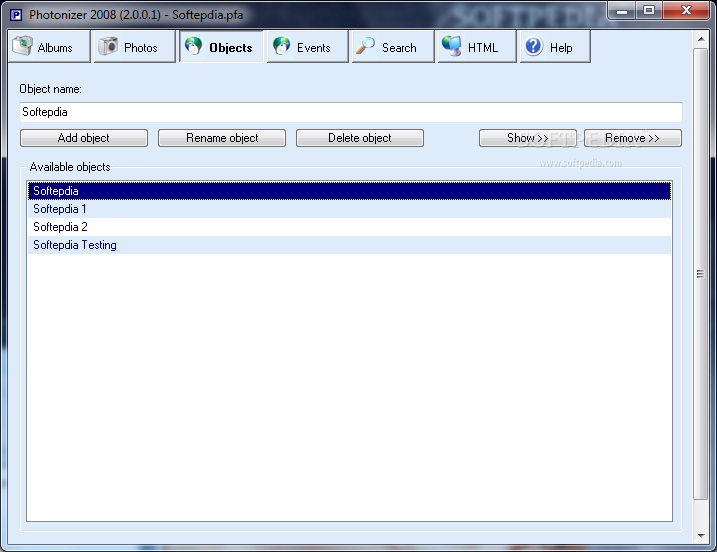Viewport: 717px width, 552px height.
Task: Click the monitor icon on HTML tab
Action: pos(452,46)
